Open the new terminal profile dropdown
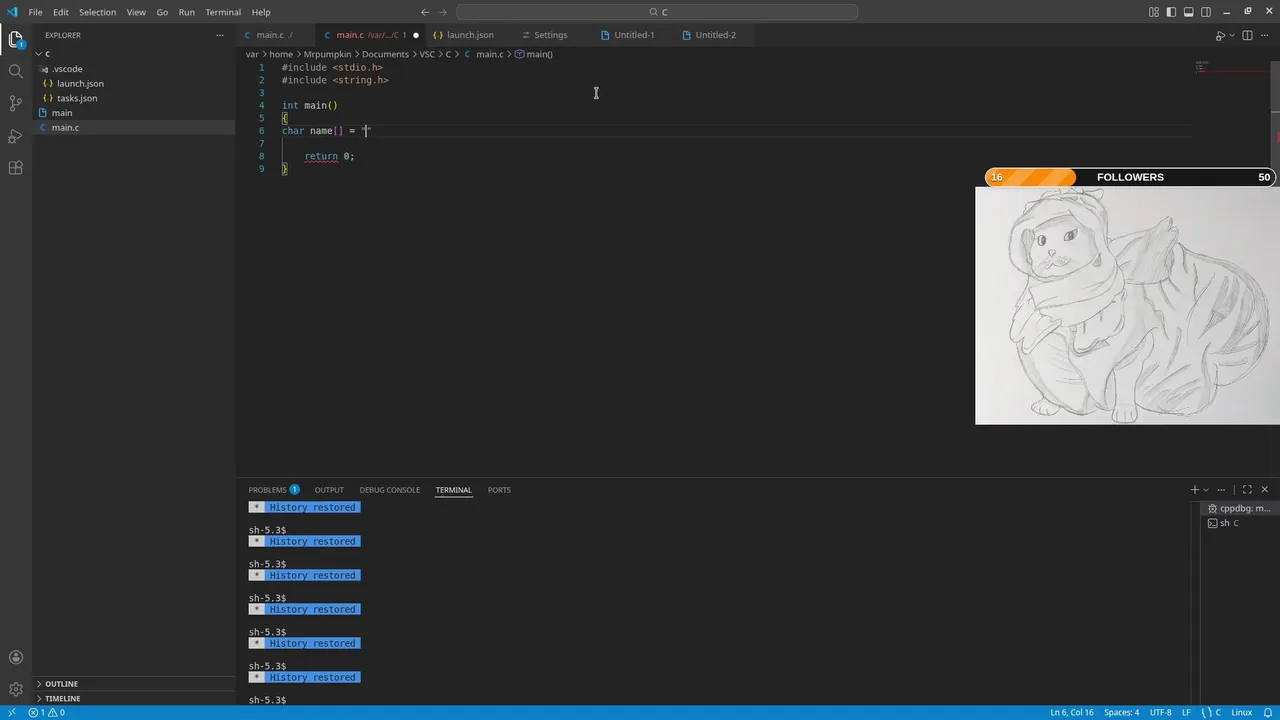1280x720 pixels. [x=1206, y=490]
